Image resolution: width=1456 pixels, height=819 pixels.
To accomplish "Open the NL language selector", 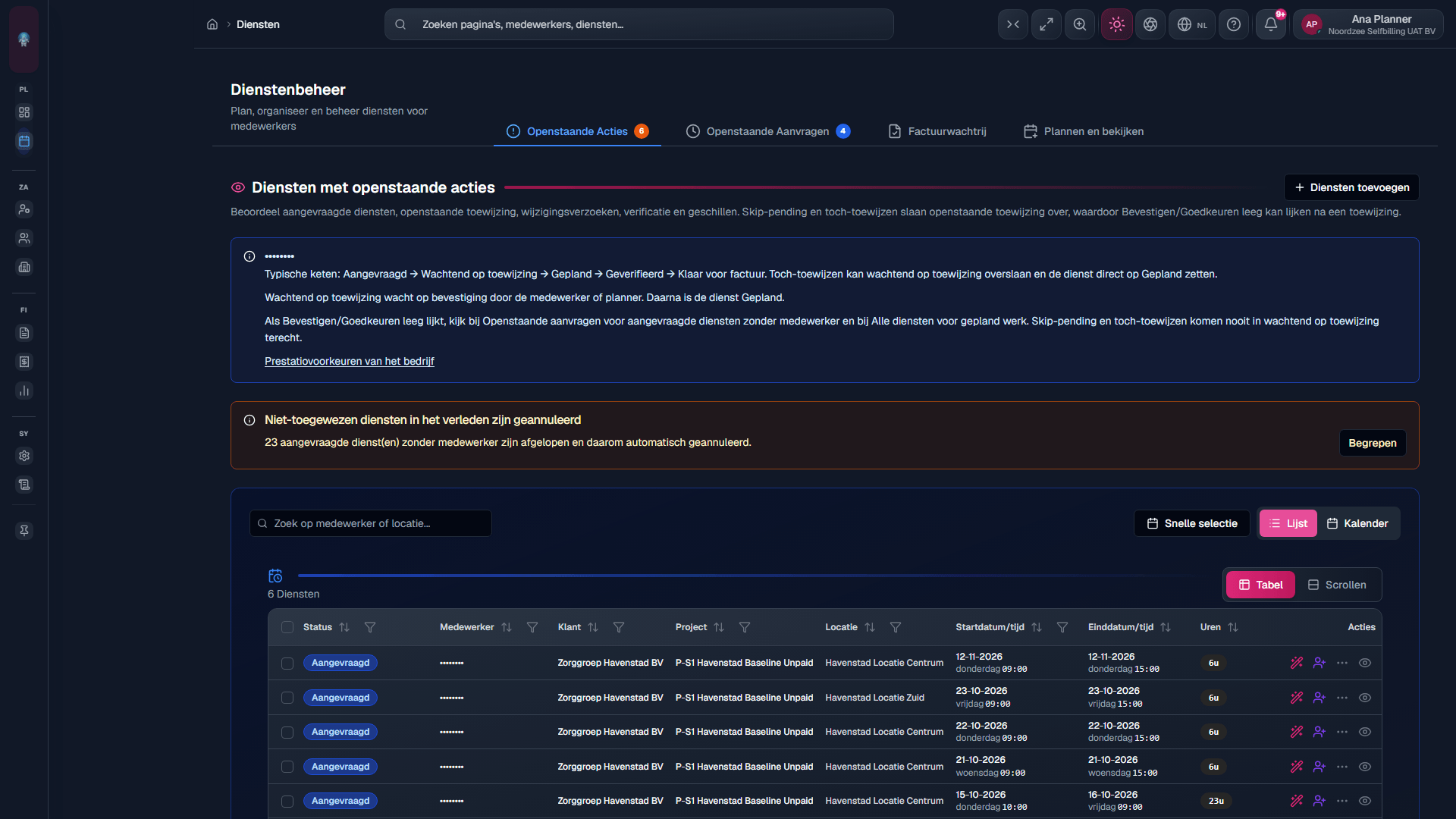I will coord(1192,24).
